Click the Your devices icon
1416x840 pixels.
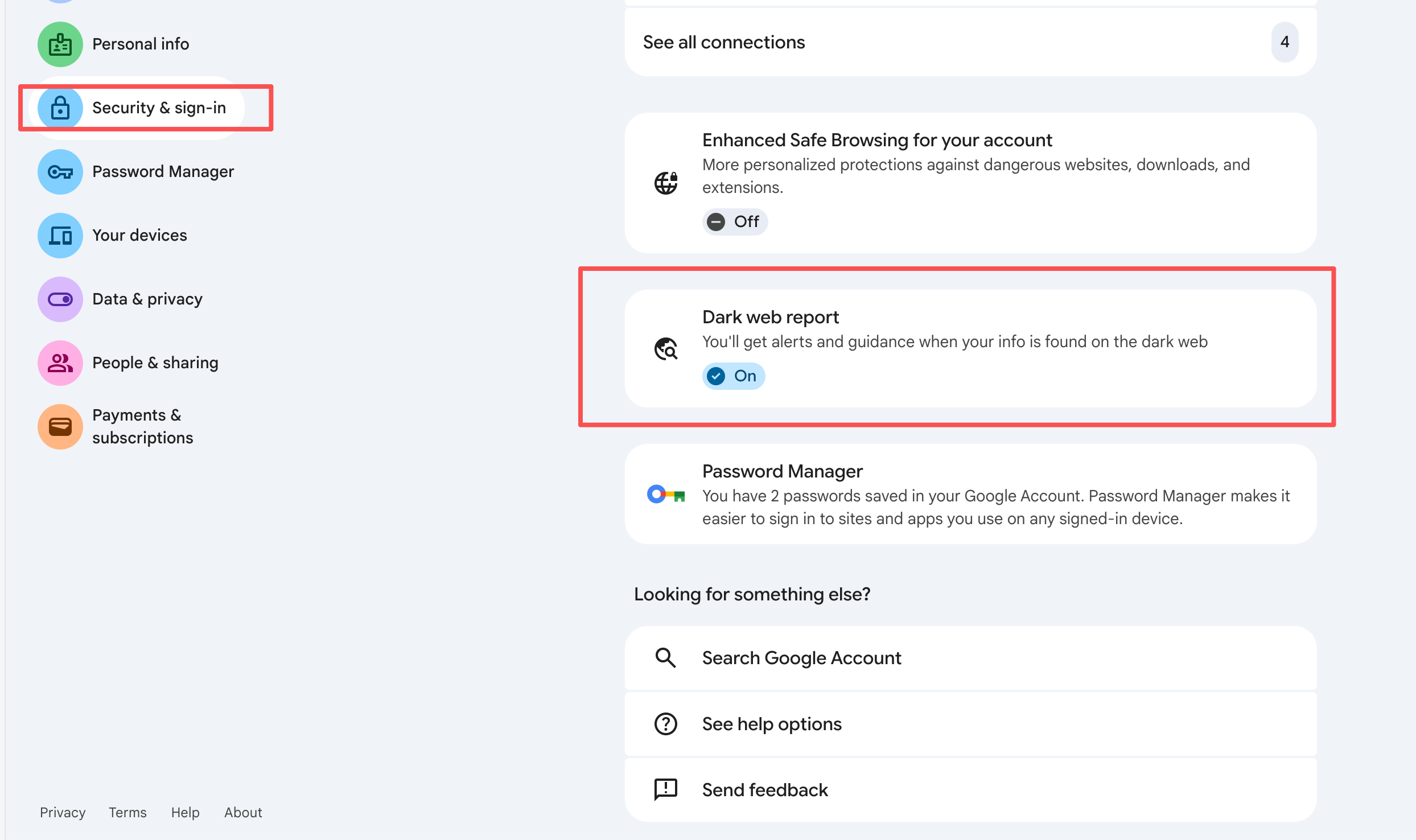(x=60, y=236)
